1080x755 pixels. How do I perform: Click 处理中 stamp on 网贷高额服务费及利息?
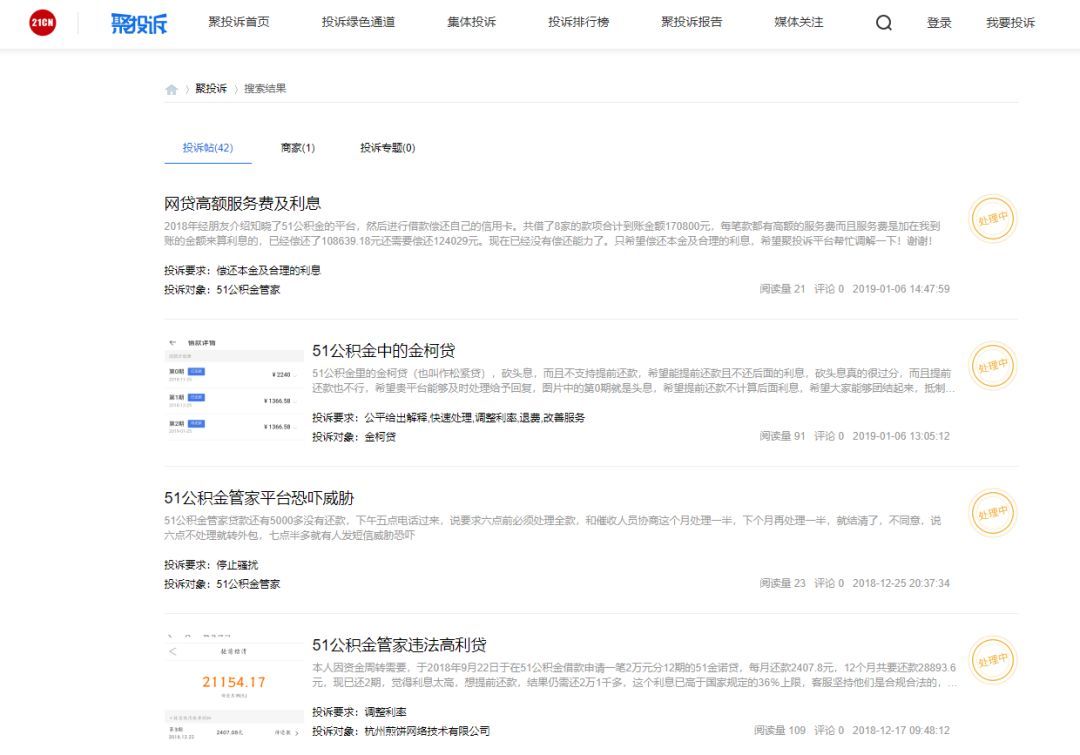click(x=992, y=218)
